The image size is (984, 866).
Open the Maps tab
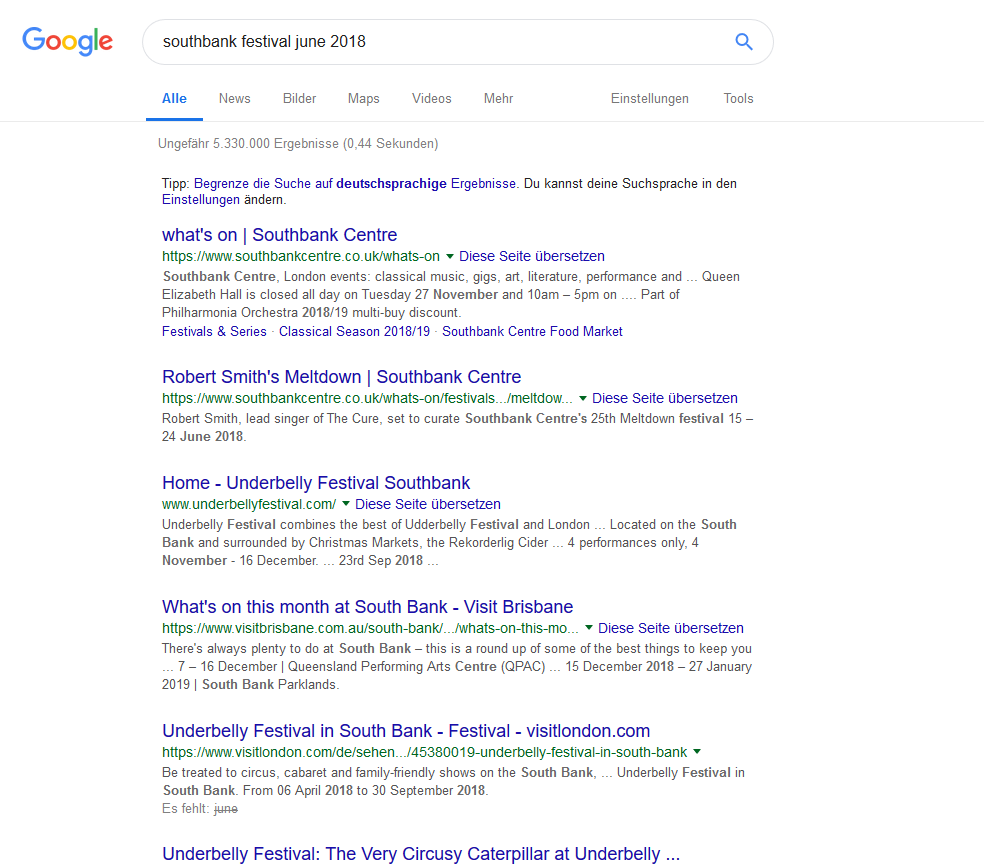point(363,99)
